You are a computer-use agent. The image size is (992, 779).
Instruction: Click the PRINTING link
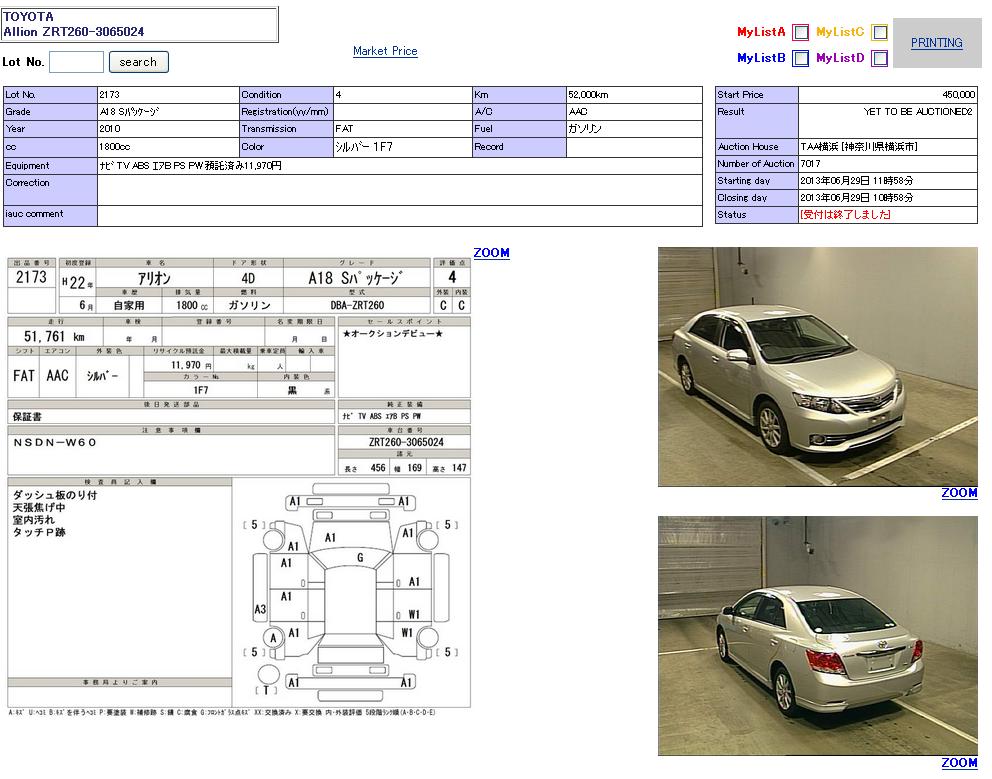[x=936, y=43]
